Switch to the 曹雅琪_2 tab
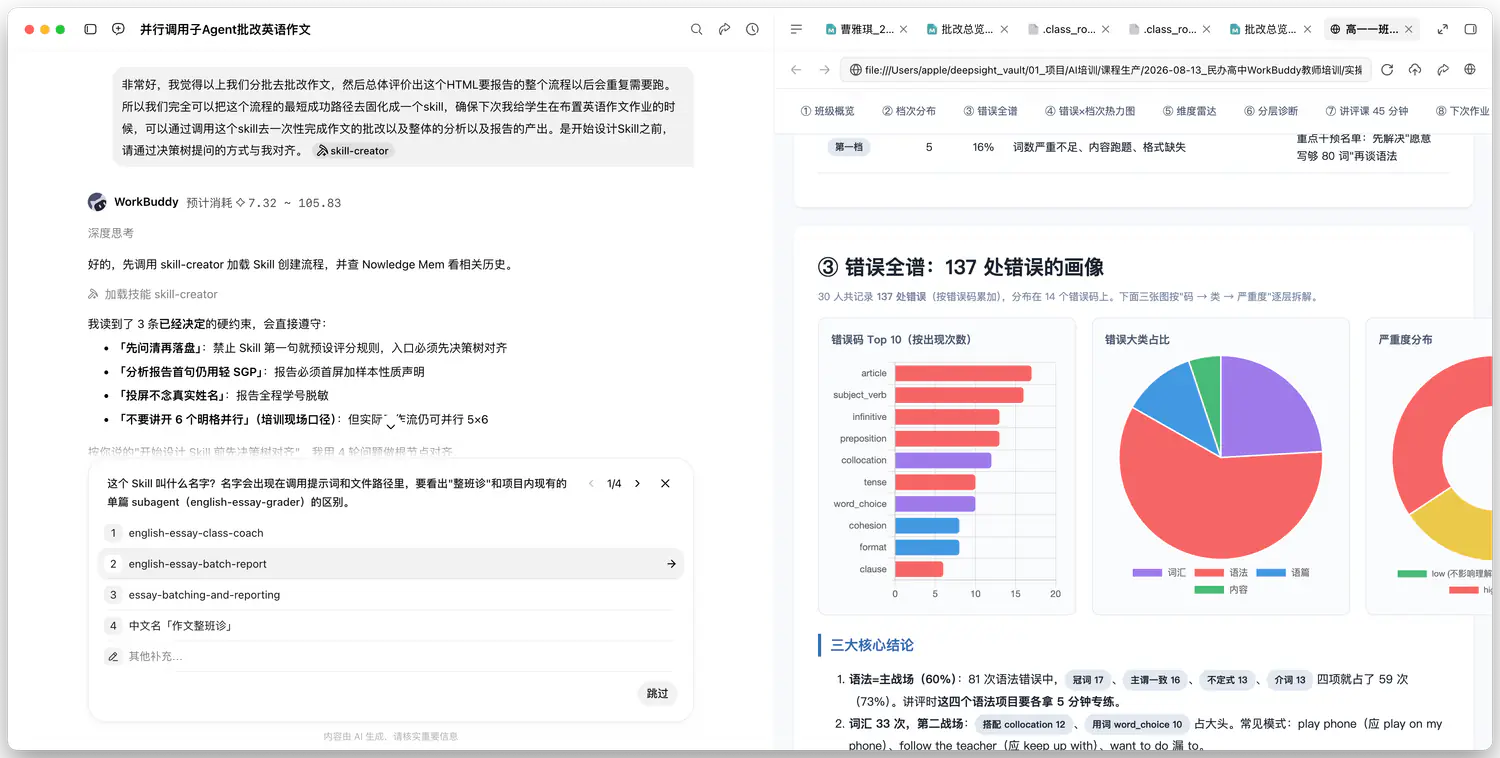 coord(866,30)
